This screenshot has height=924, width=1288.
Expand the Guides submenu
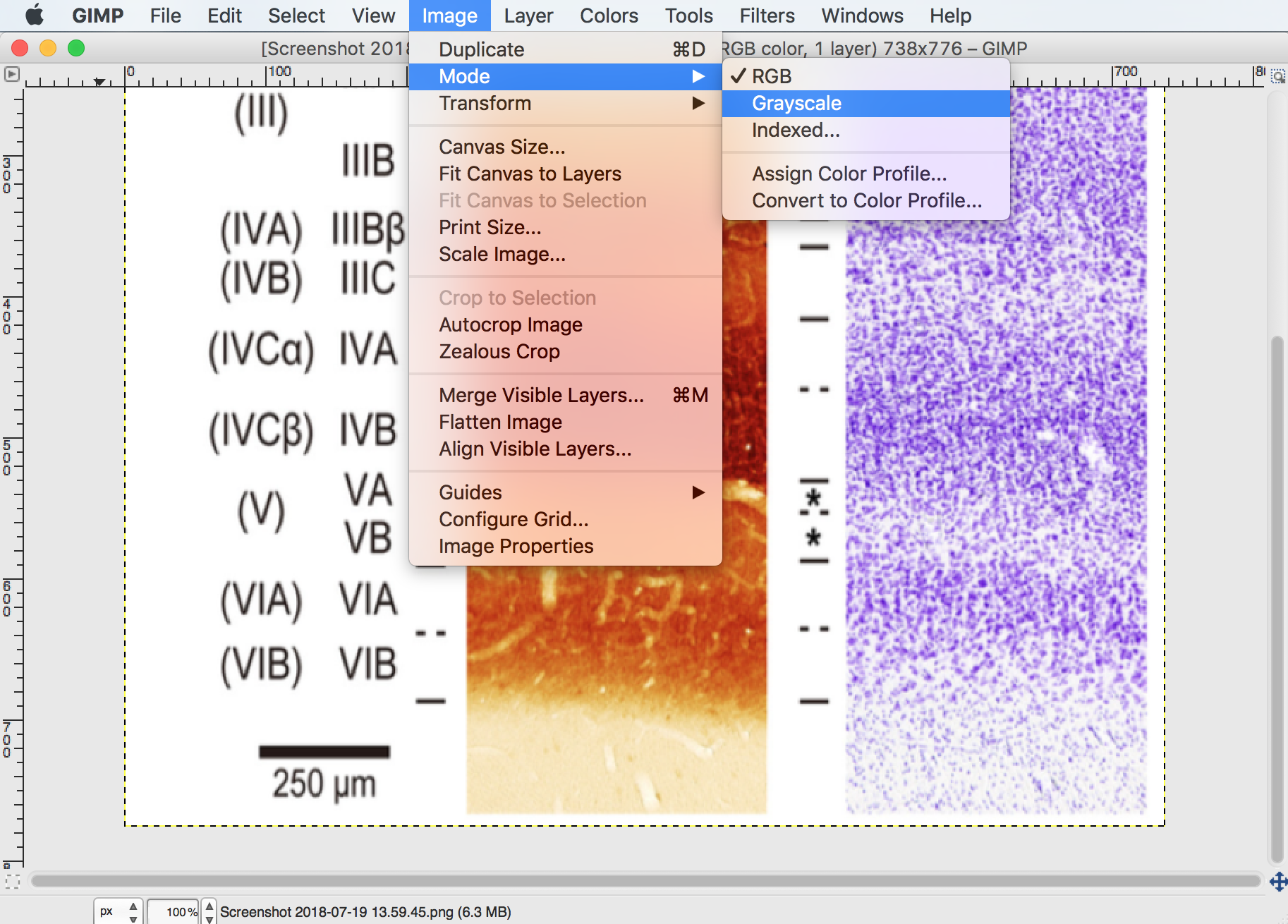point(470,492)
